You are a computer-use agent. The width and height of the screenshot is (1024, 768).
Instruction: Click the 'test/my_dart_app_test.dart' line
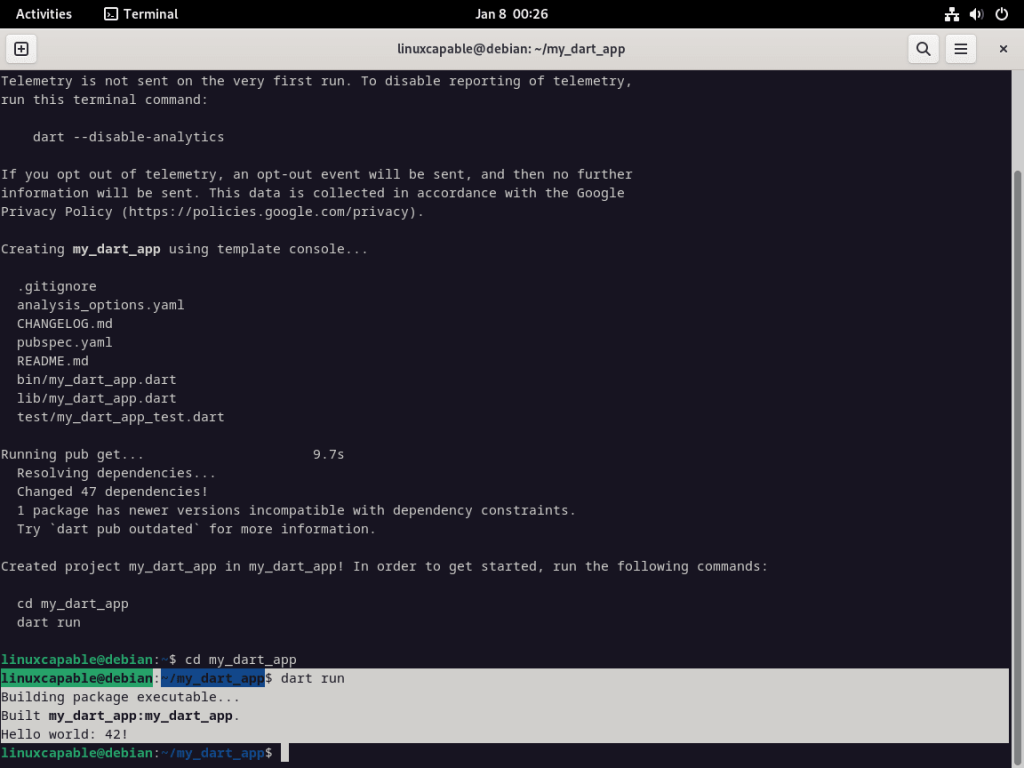point(121,417)
